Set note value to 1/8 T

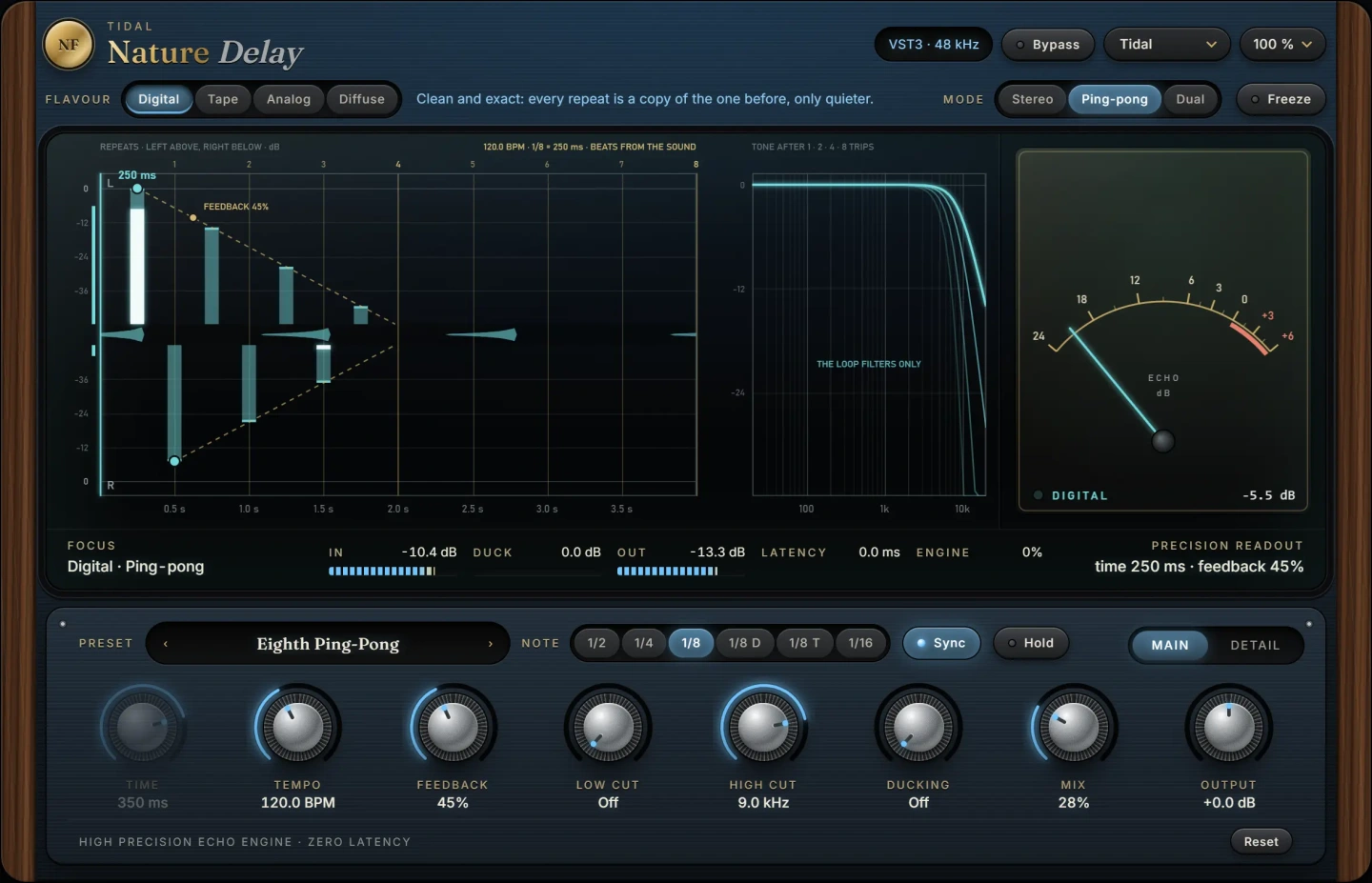click(804, 643)
